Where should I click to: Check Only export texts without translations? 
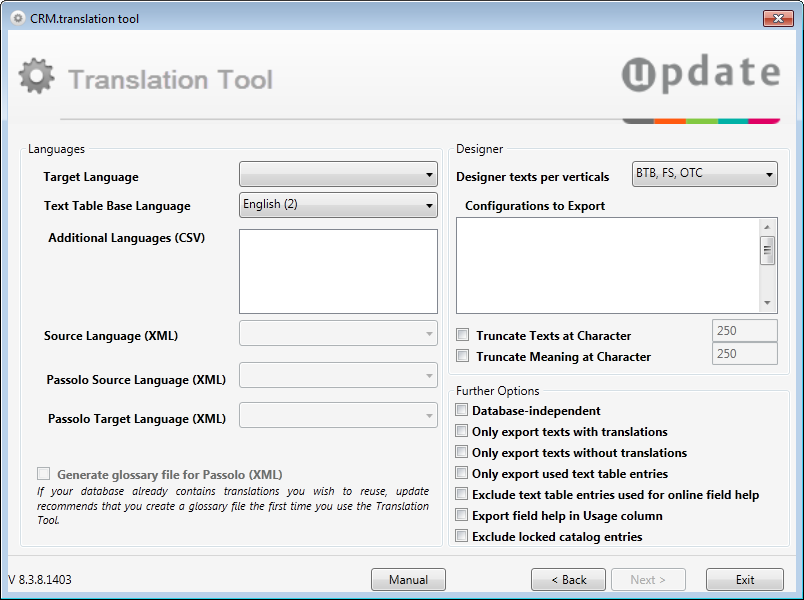coord(461,452)
